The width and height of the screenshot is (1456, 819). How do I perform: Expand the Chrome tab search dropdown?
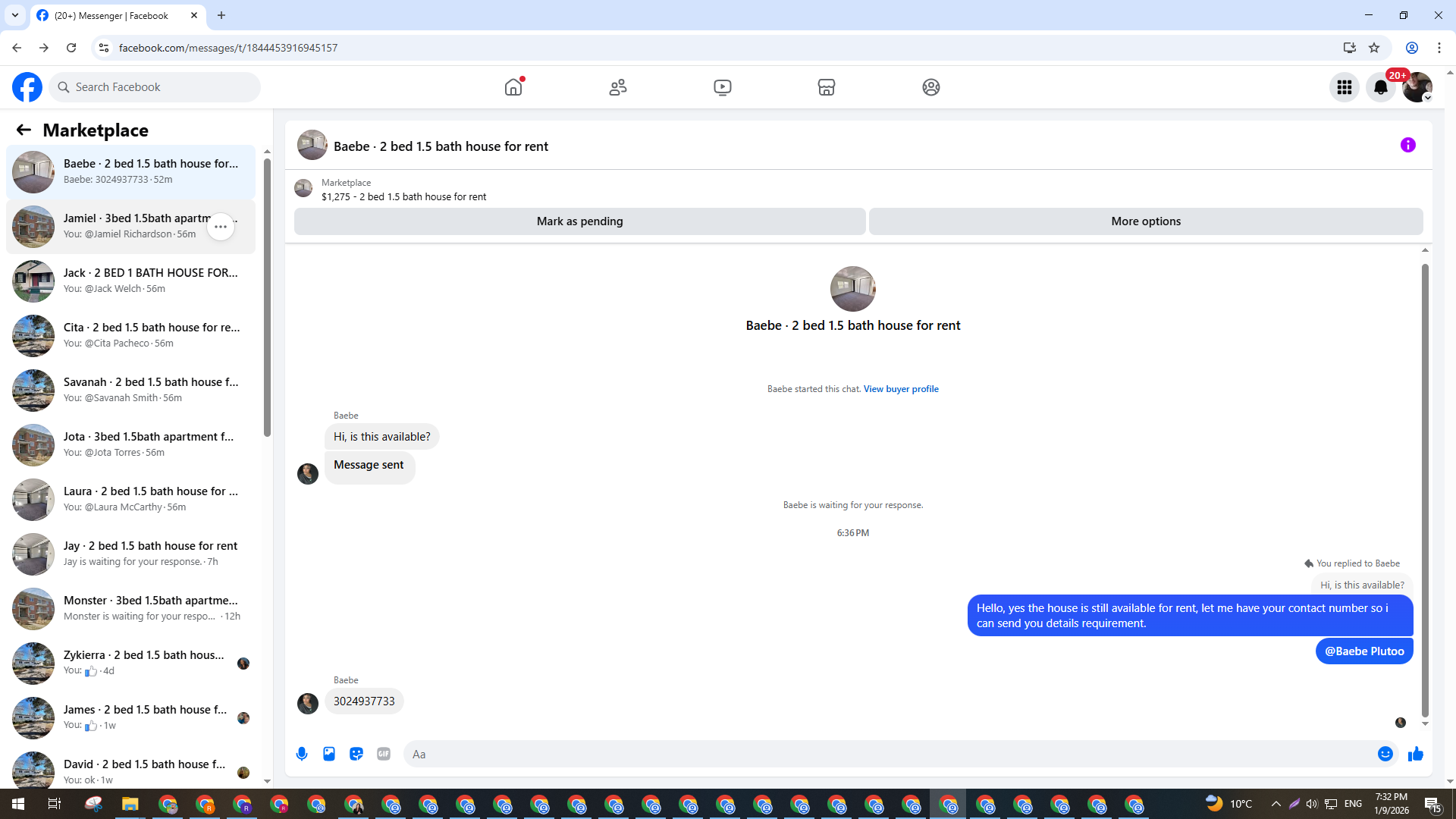tap(14, 15)
